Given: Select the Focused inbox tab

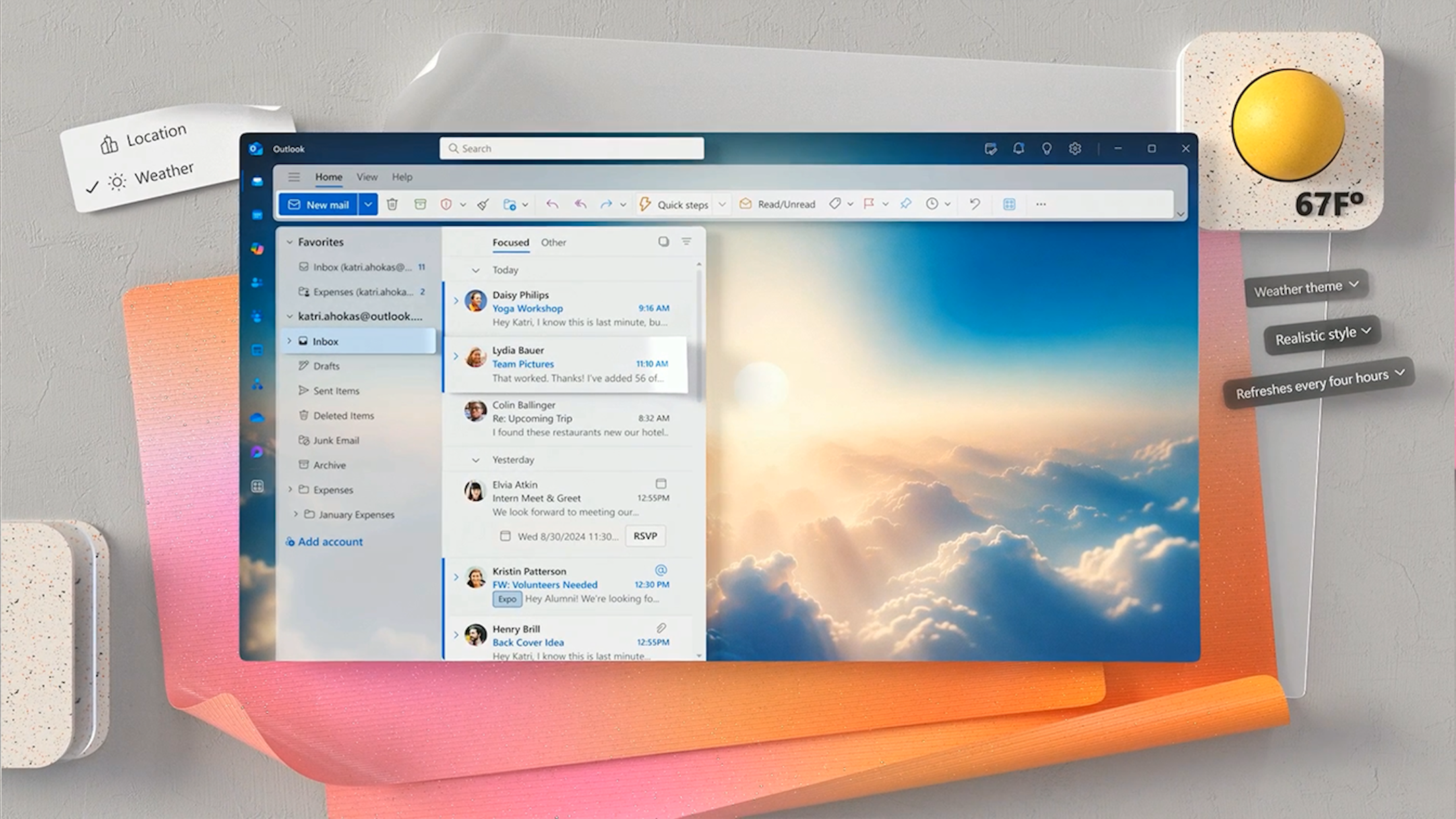Looking at the screenshot, I should (x=510, y=241).
